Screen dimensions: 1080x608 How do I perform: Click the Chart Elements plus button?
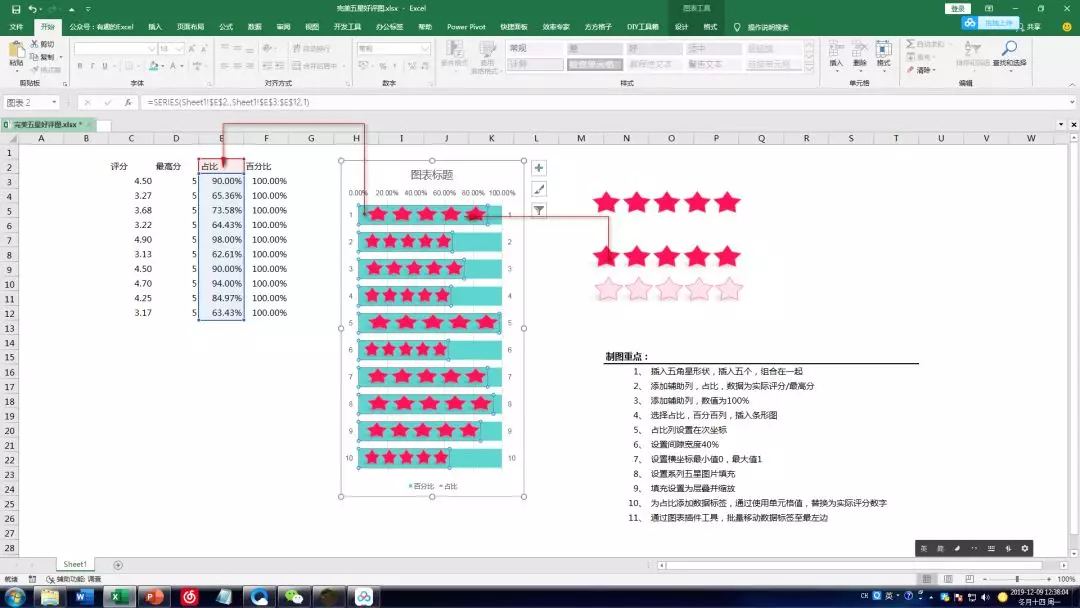539,168
